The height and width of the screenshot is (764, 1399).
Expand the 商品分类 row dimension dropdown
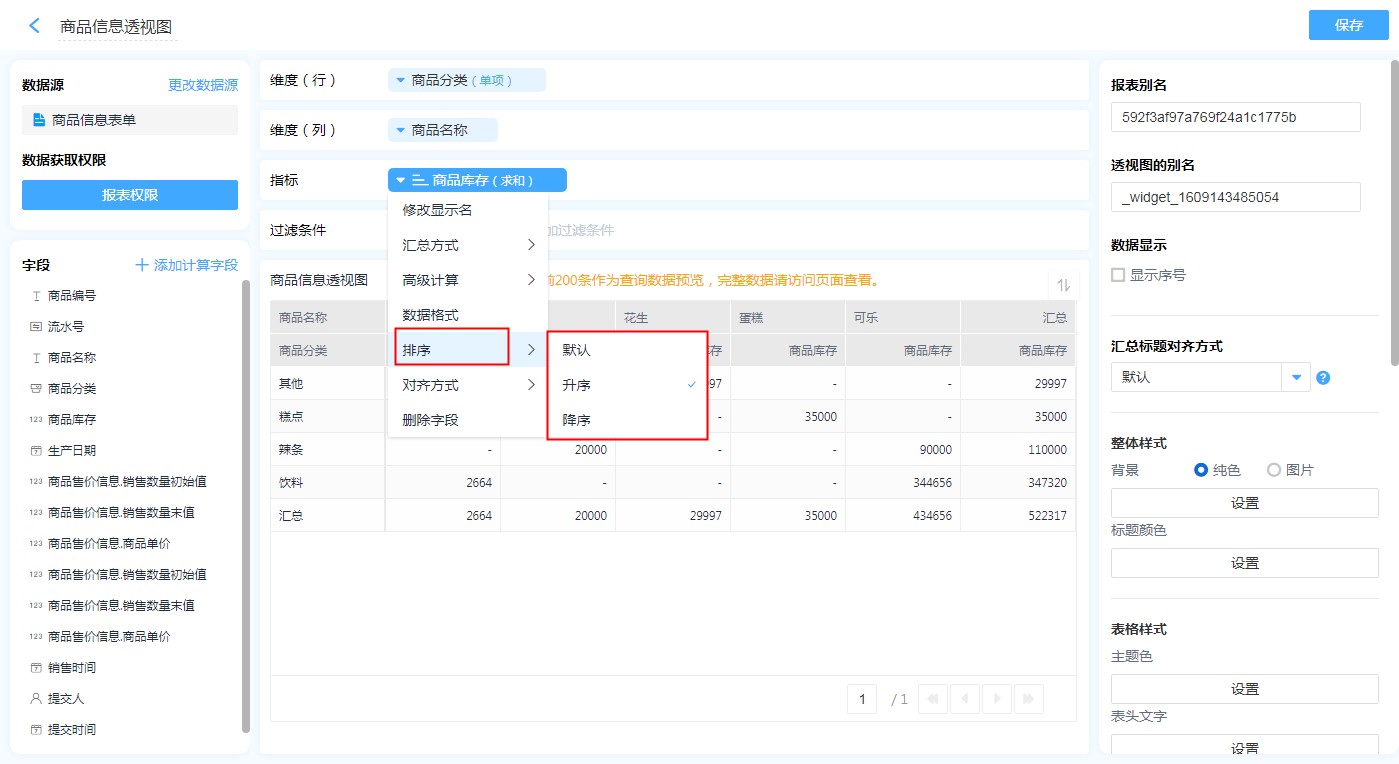401,80
